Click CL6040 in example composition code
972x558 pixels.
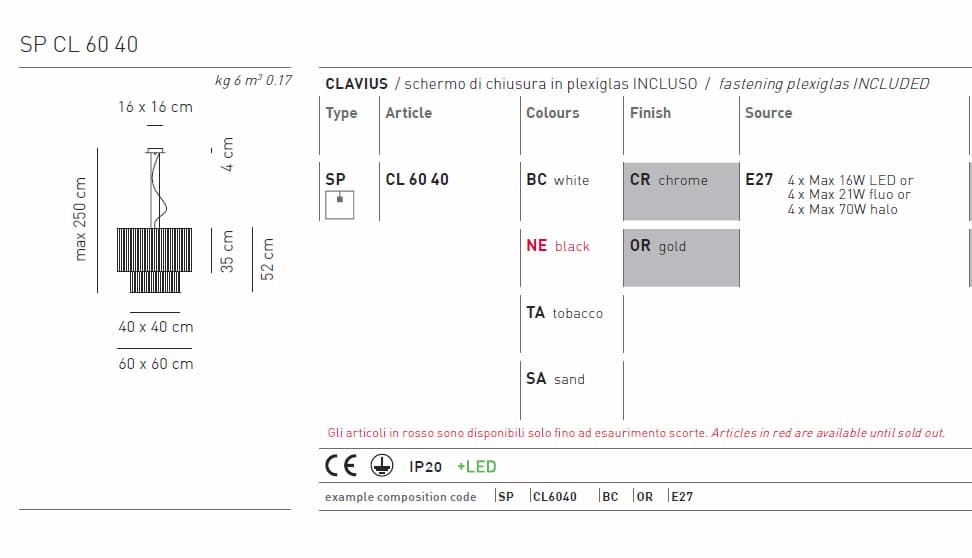(554, 497)
